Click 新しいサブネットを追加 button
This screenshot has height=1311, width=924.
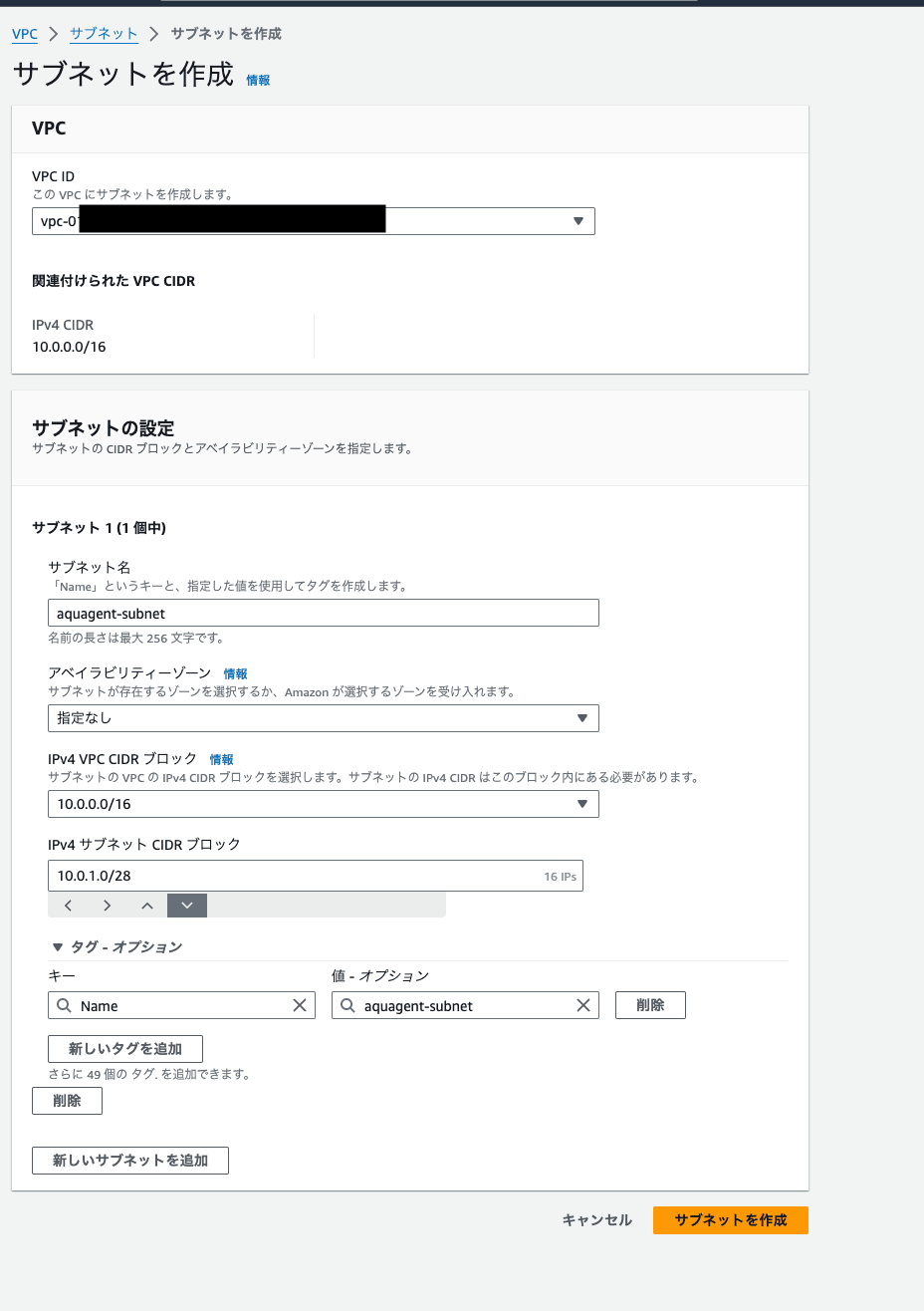130,1161
